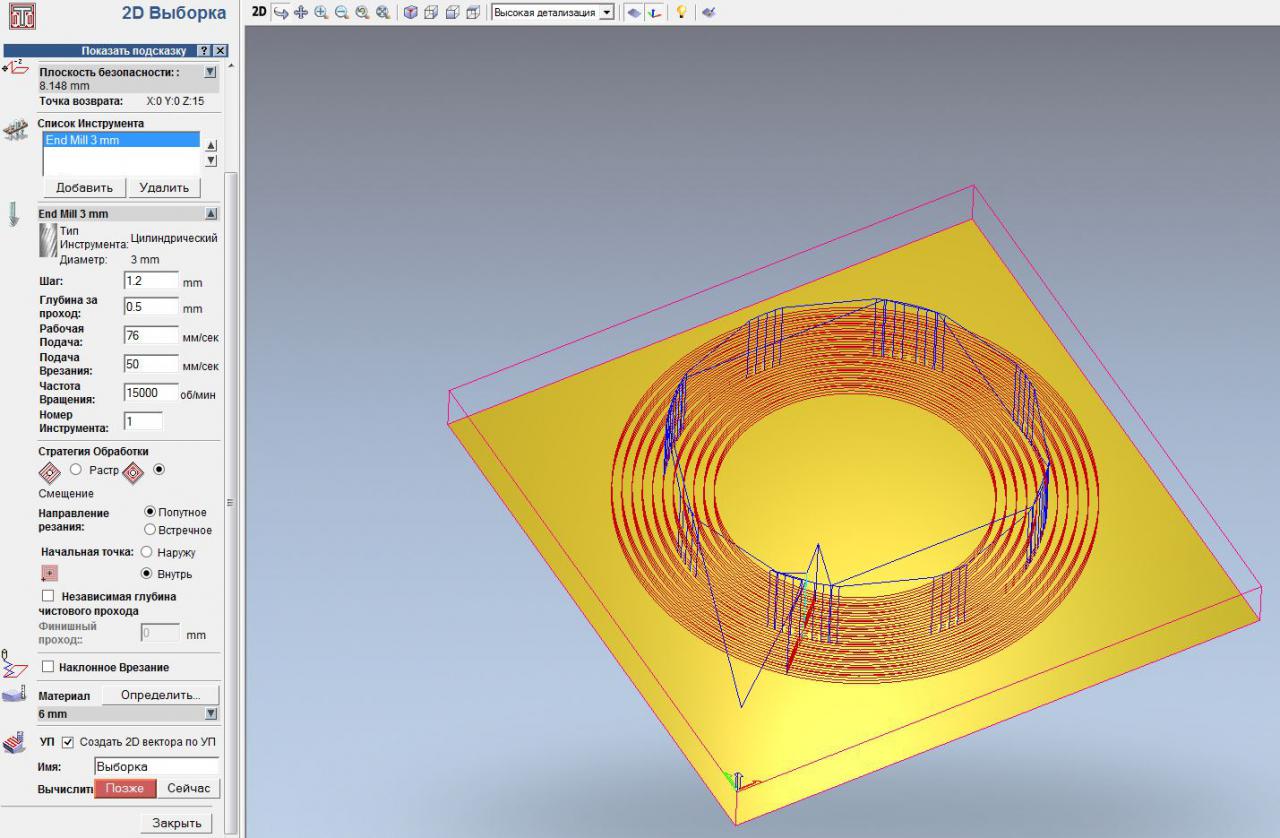Select the third cube view icon
Image resolution: width=1280 pixels, height=838 pixels.
(452, 12)
